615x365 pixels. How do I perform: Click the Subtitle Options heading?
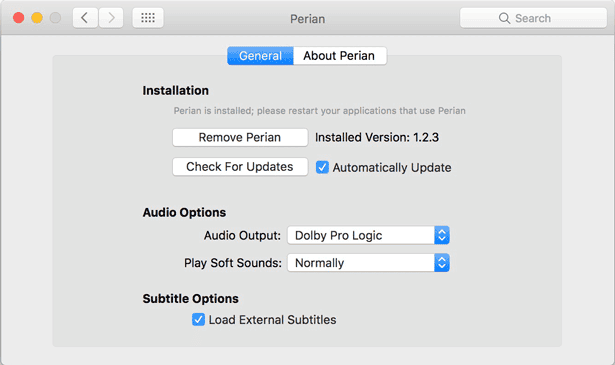tap(191, 299)
